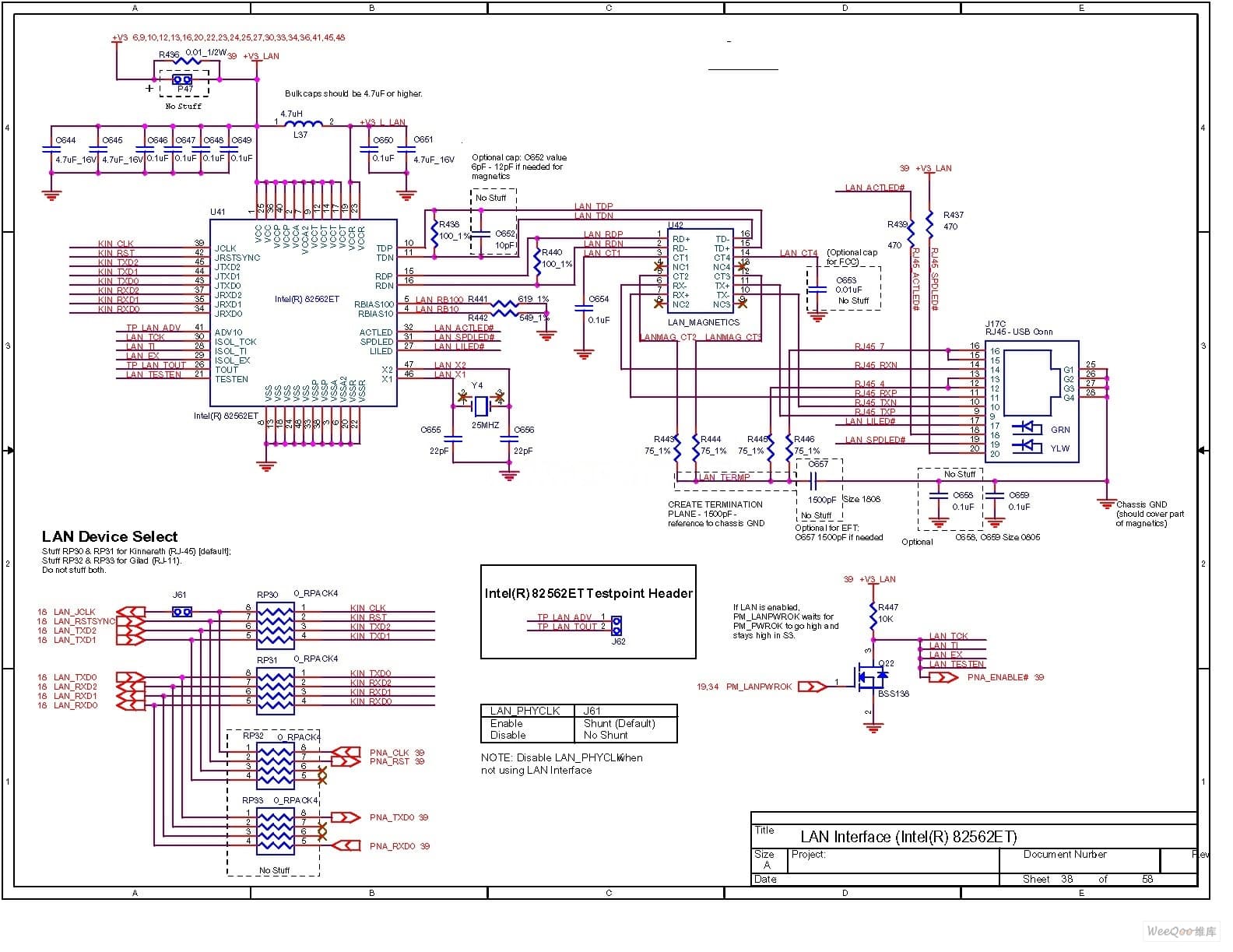
Task: Click the P47 No Stuff jumper
Action: click(x=183, y=79)
